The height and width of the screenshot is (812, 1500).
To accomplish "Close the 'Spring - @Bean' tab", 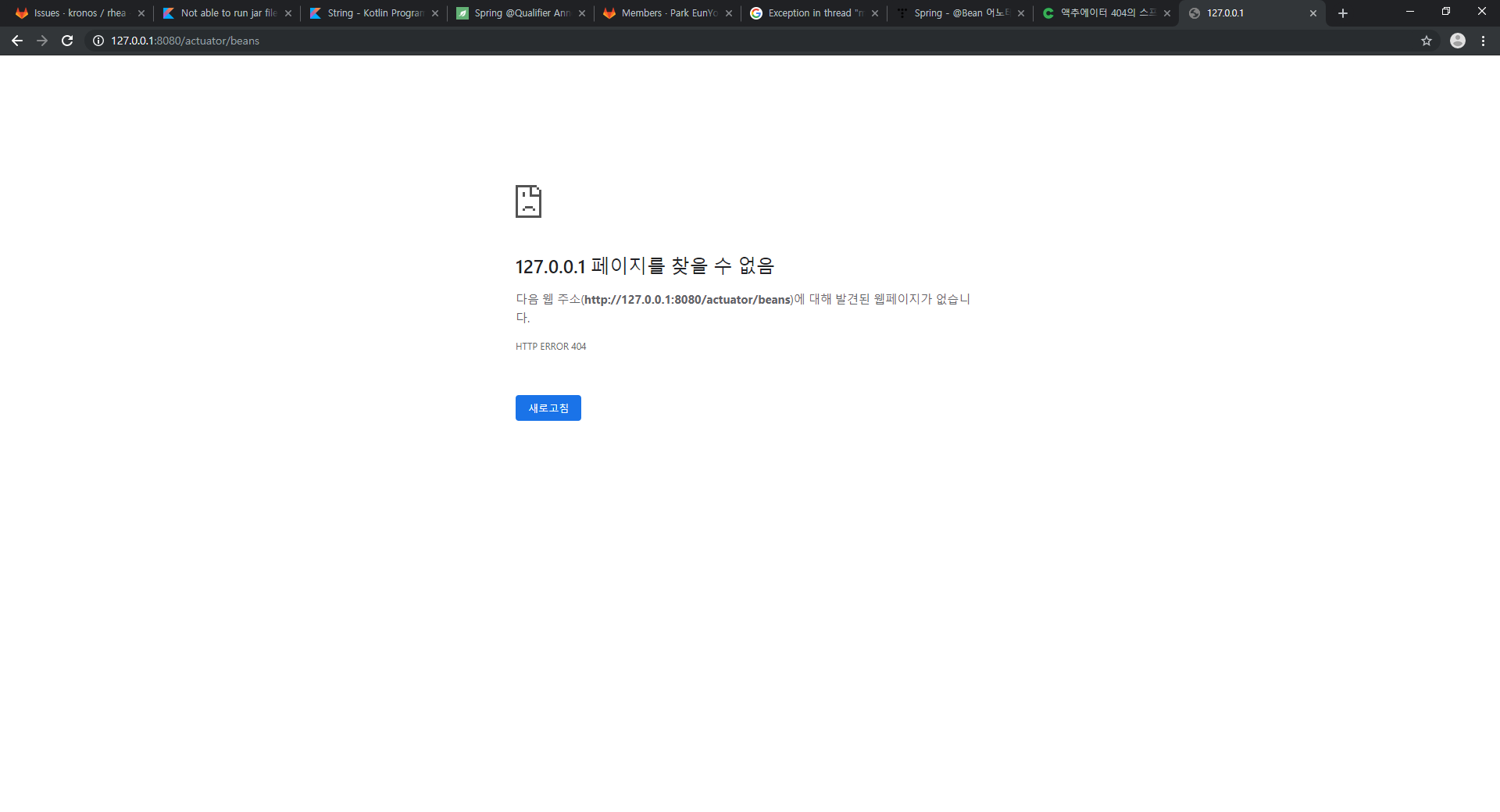I will [x=1021, y=13].
